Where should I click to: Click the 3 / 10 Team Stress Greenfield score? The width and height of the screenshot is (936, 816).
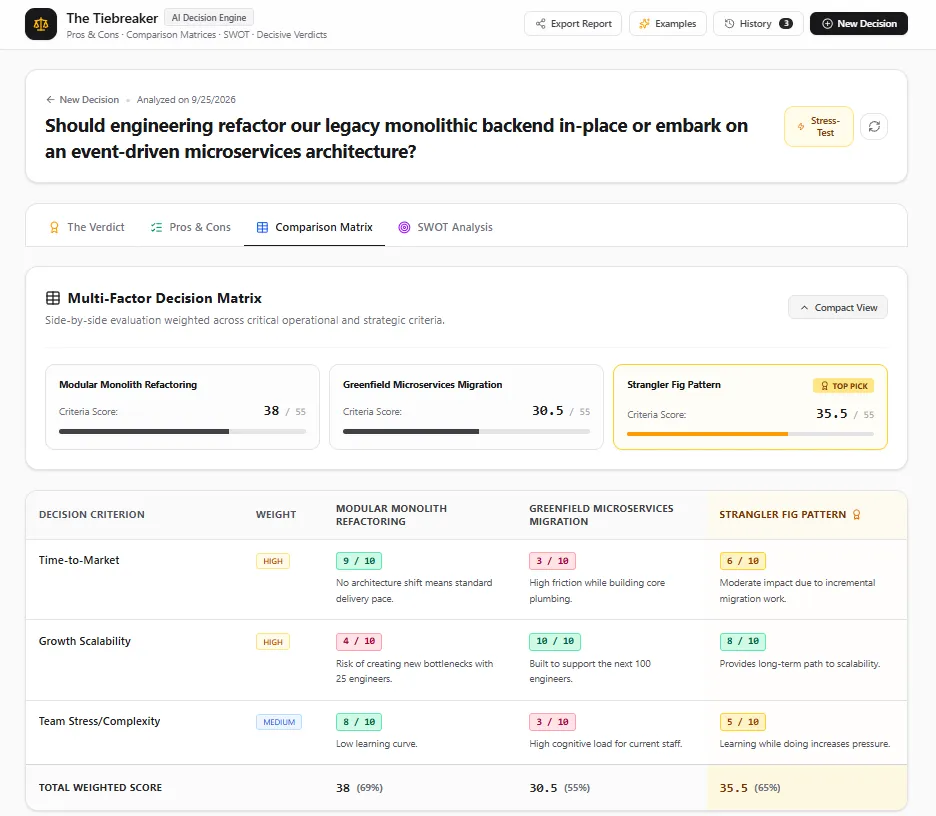(x=552, y=722)
